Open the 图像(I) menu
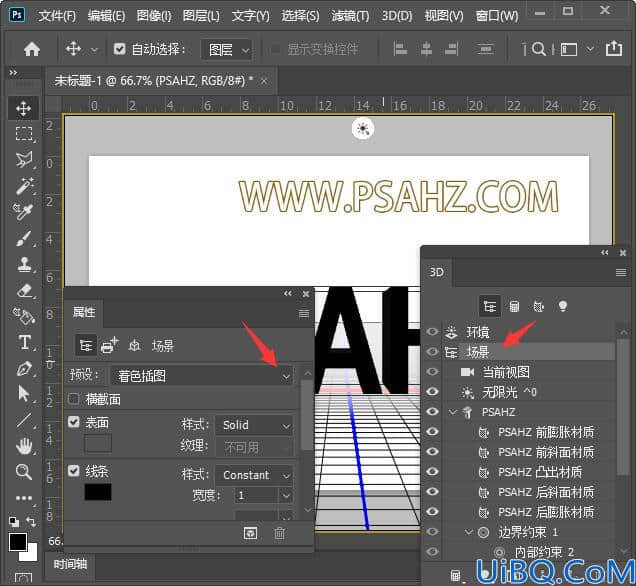636x586 pixels. [154, 16]
